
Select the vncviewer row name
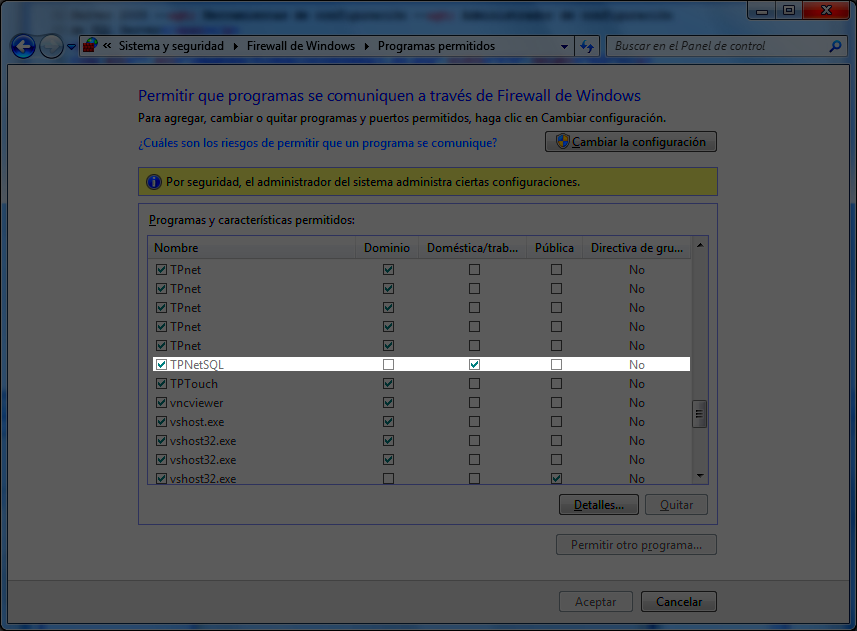point(197,403)
